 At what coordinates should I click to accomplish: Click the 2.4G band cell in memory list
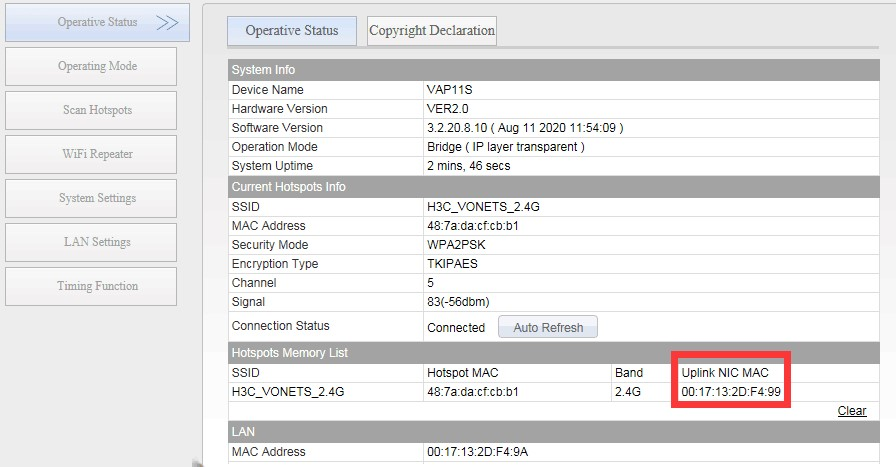629,392
